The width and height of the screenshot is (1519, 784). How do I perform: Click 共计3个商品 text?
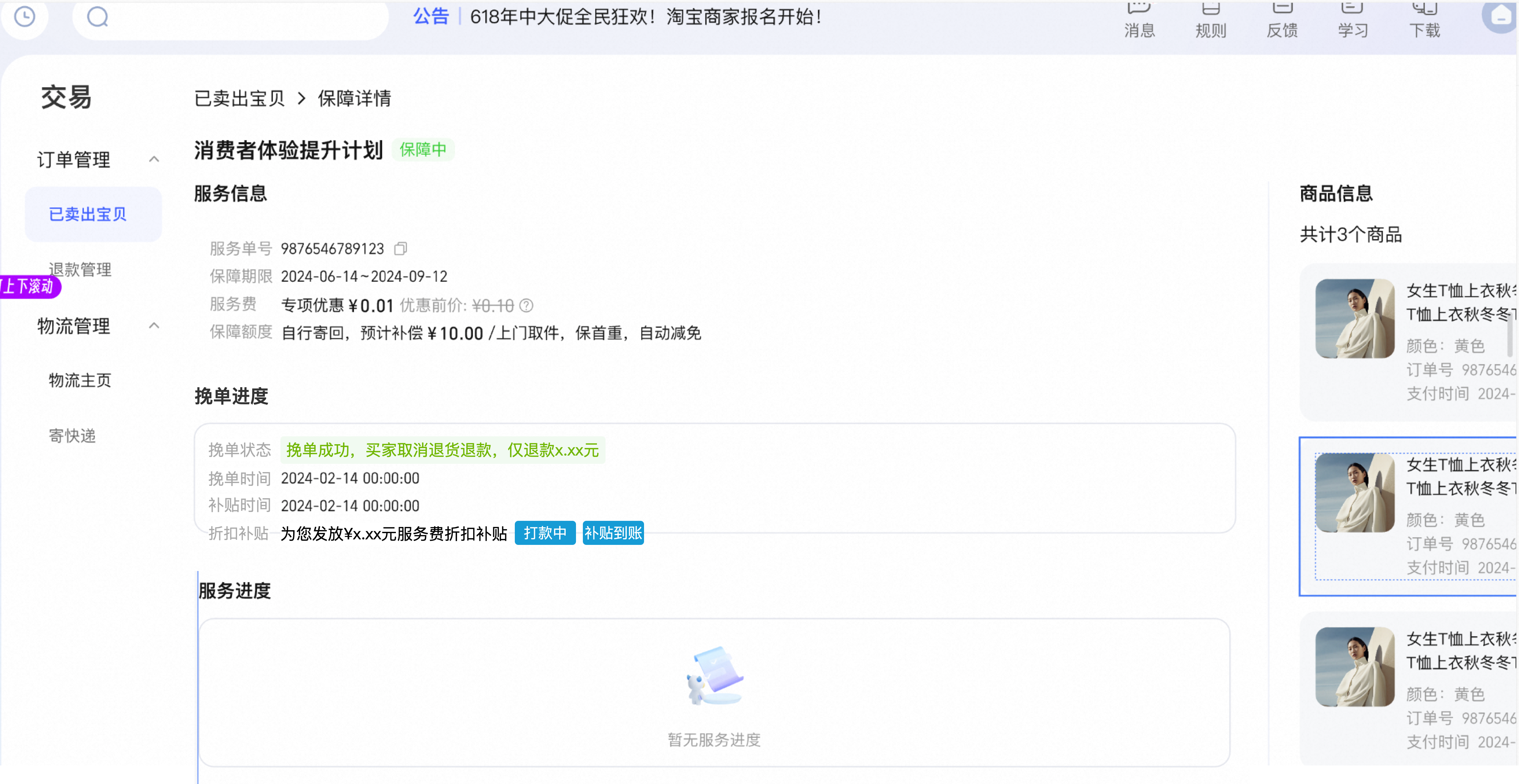[x=1350, y=235]
